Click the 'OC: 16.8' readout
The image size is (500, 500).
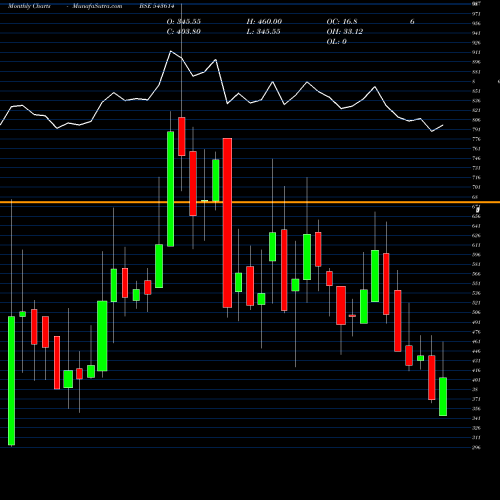click(342, 21)
